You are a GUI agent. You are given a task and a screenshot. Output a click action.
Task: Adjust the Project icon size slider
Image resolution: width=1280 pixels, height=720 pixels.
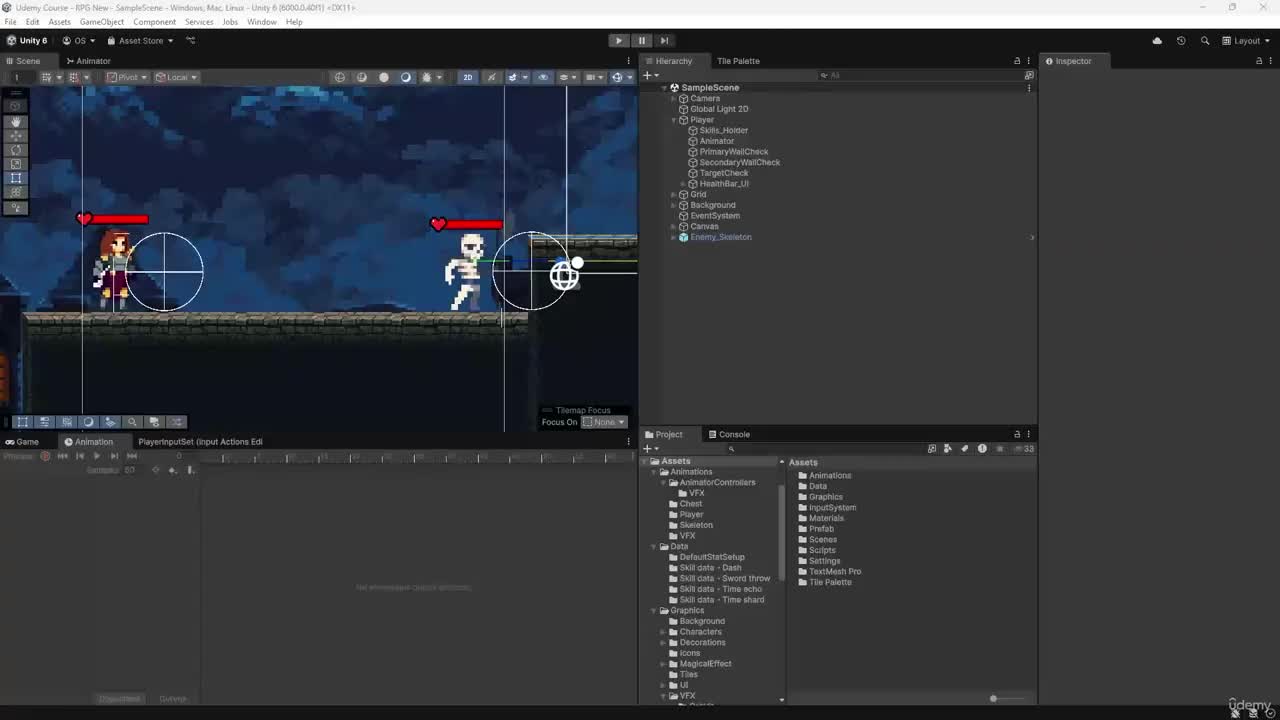click(x=994, y=699)
